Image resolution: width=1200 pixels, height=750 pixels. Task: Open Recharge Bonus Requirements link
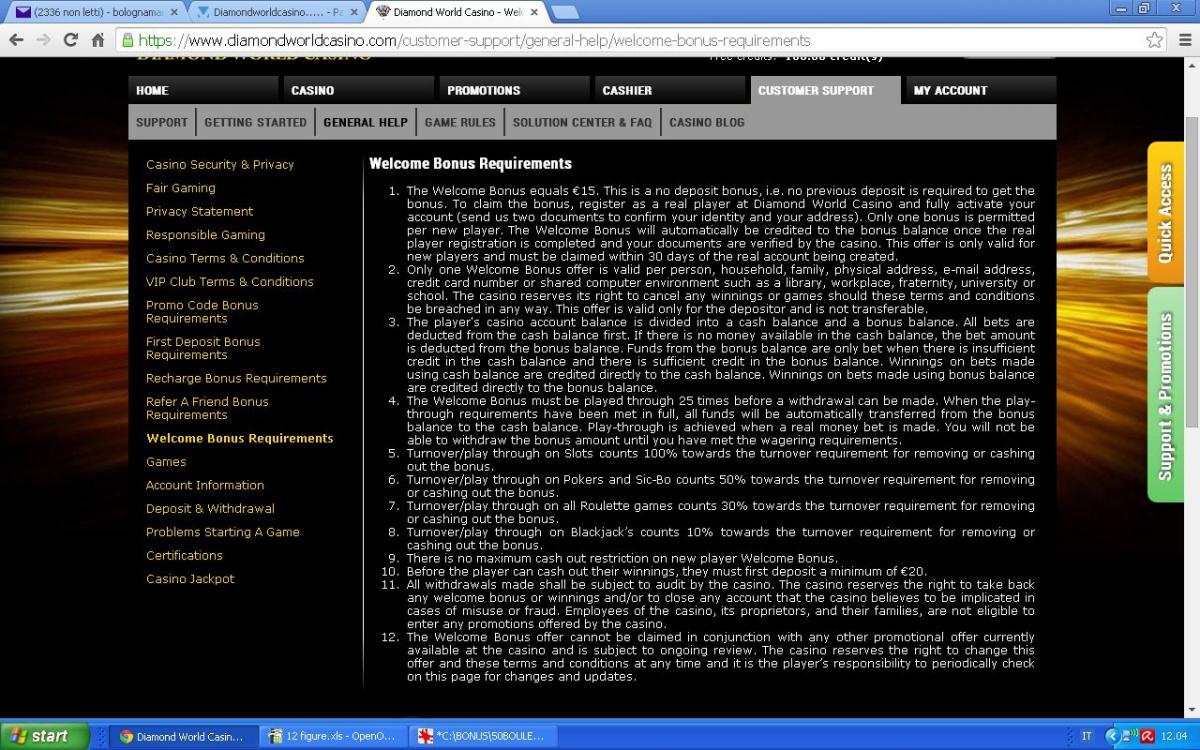click(x=236, y=378)
